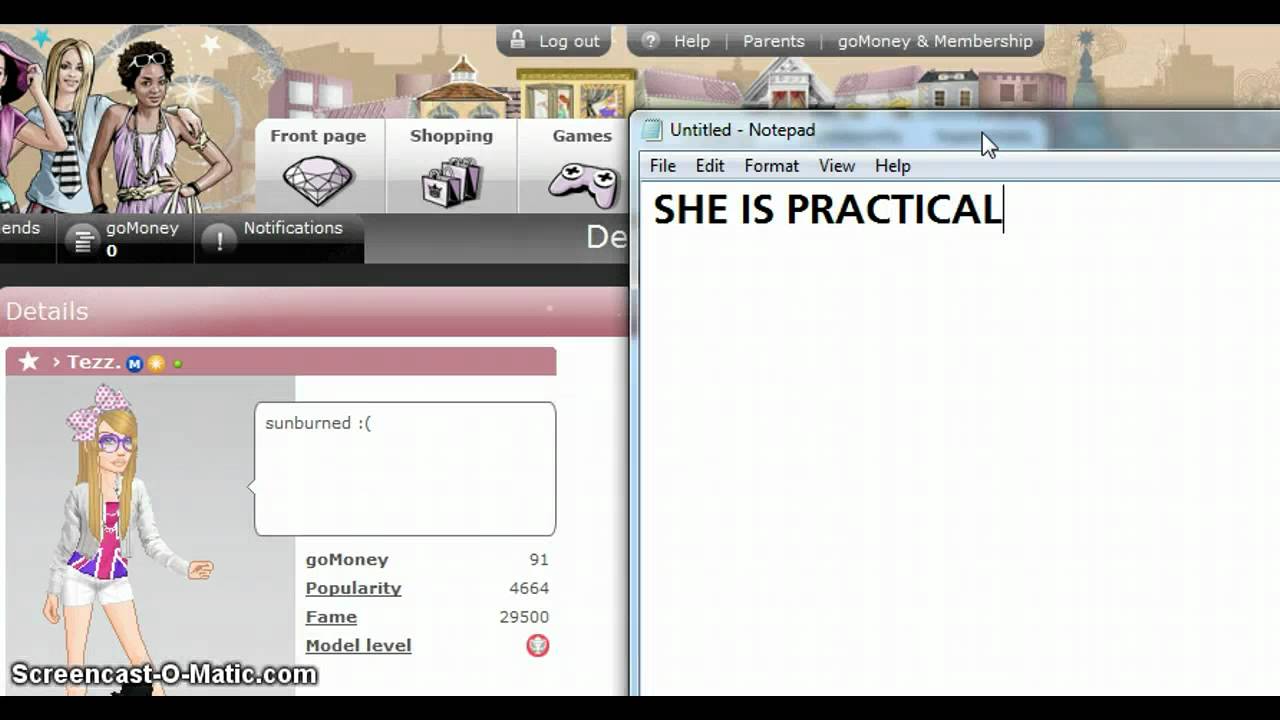Click the green online status dot
The image size is (1280, 720).
[x=178, y=364]
